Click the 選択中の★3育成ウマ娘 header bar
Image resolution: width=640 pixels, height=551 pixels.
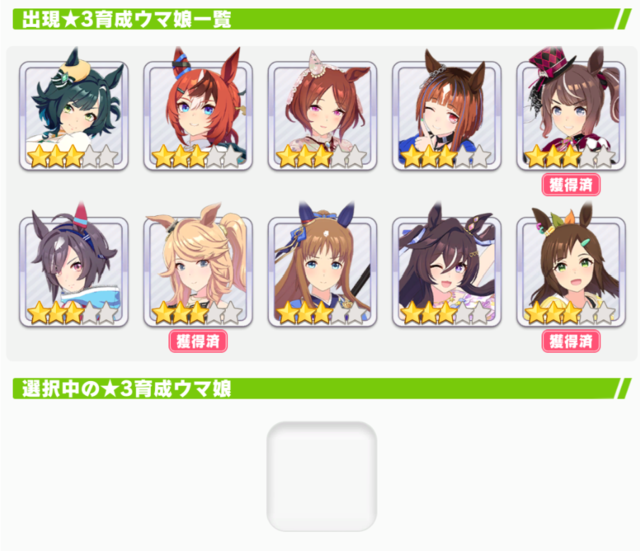pyautogui.click(x=322, y=389)
